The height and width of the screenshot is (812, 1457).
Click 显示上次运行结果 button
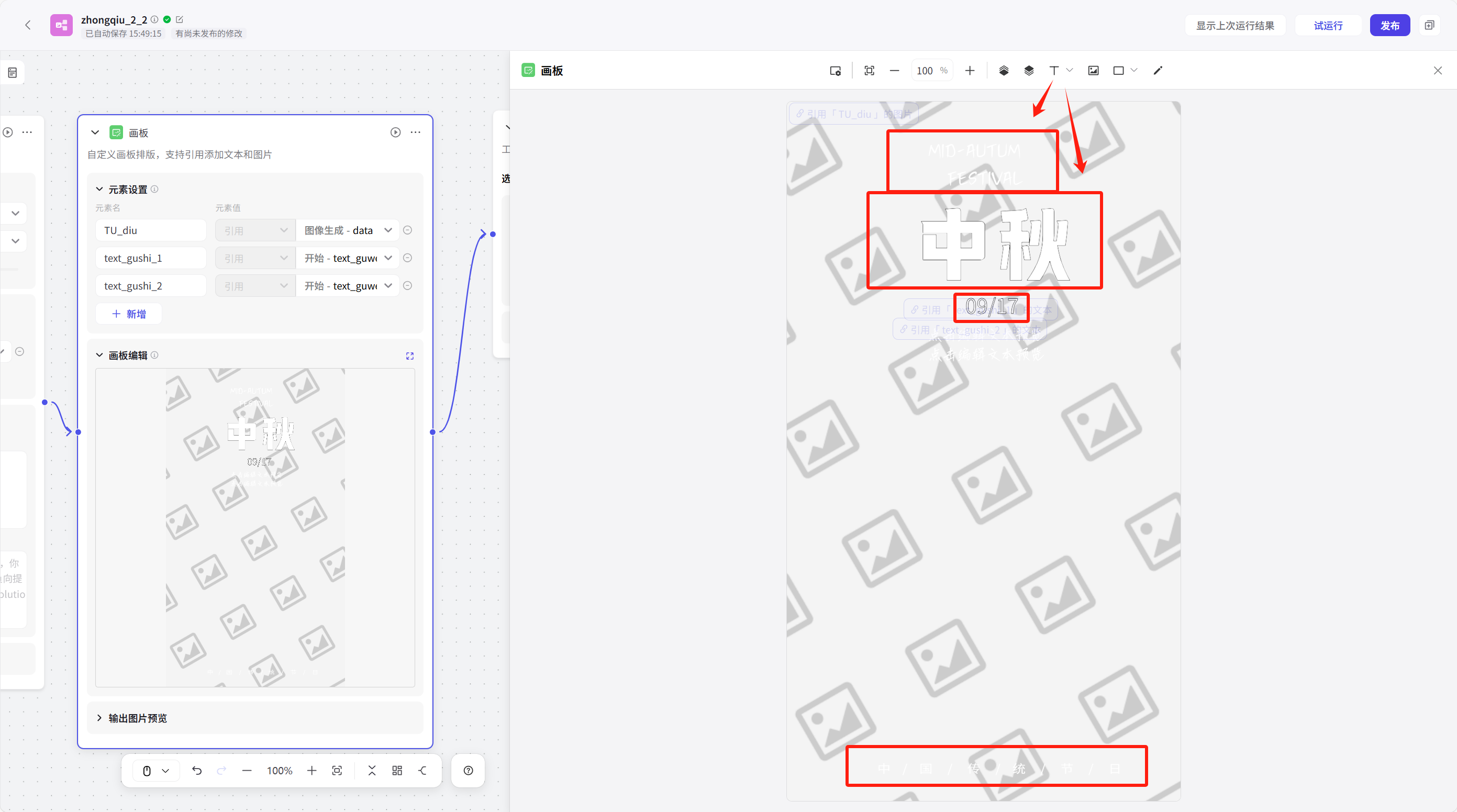pos(1236,26)
